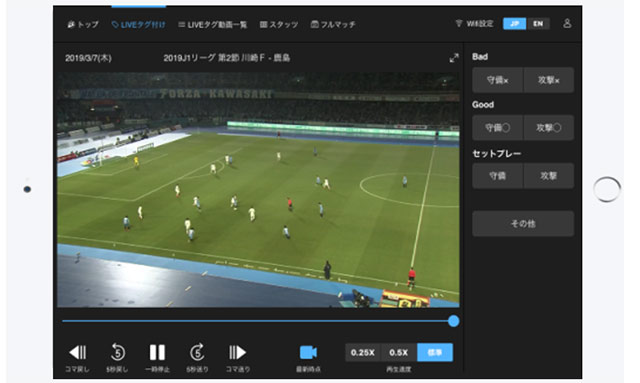Expand video to fullscreen

[453, 58]
